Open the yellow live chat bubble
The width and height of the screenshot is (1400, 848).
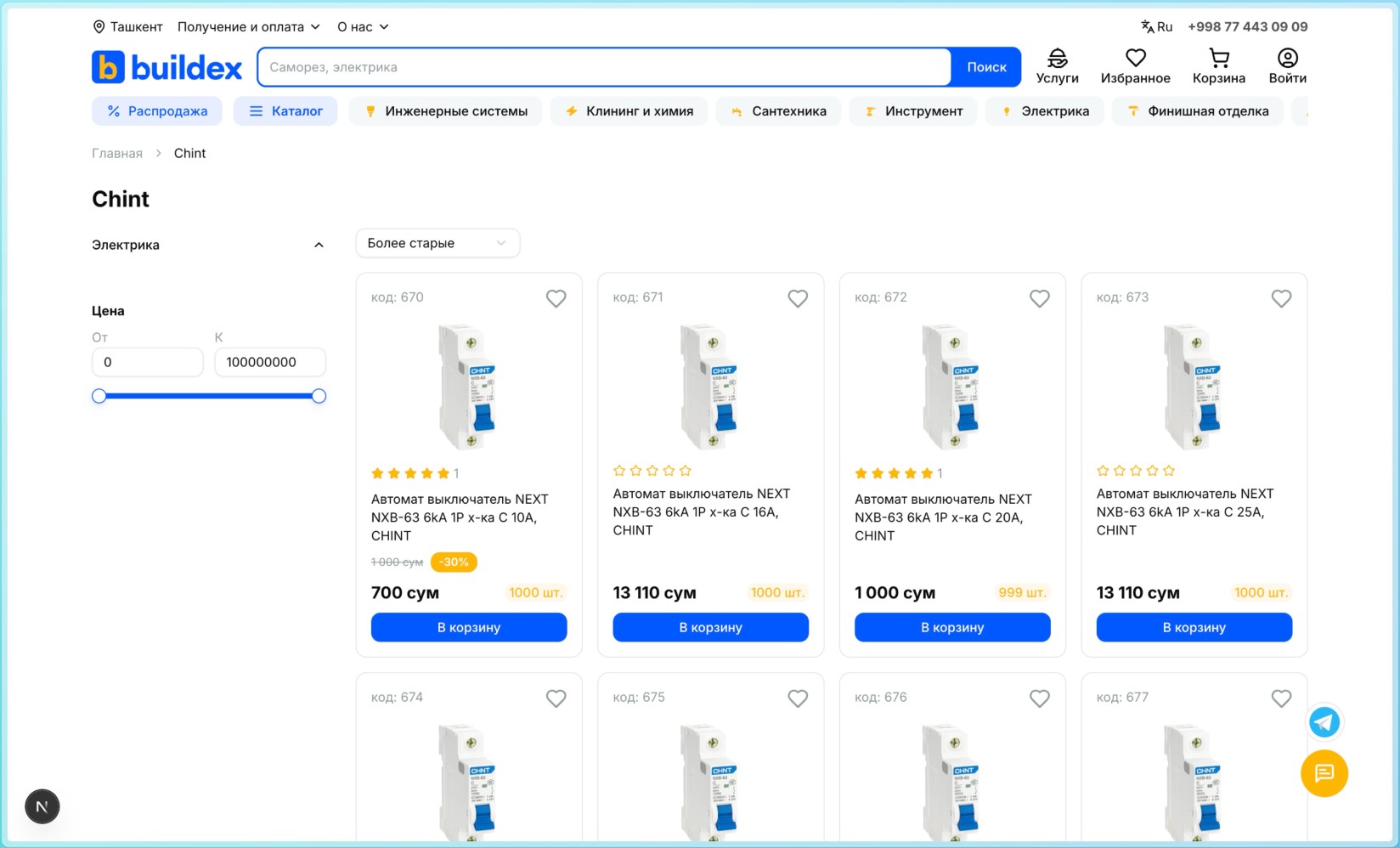tap(1324, 773)
